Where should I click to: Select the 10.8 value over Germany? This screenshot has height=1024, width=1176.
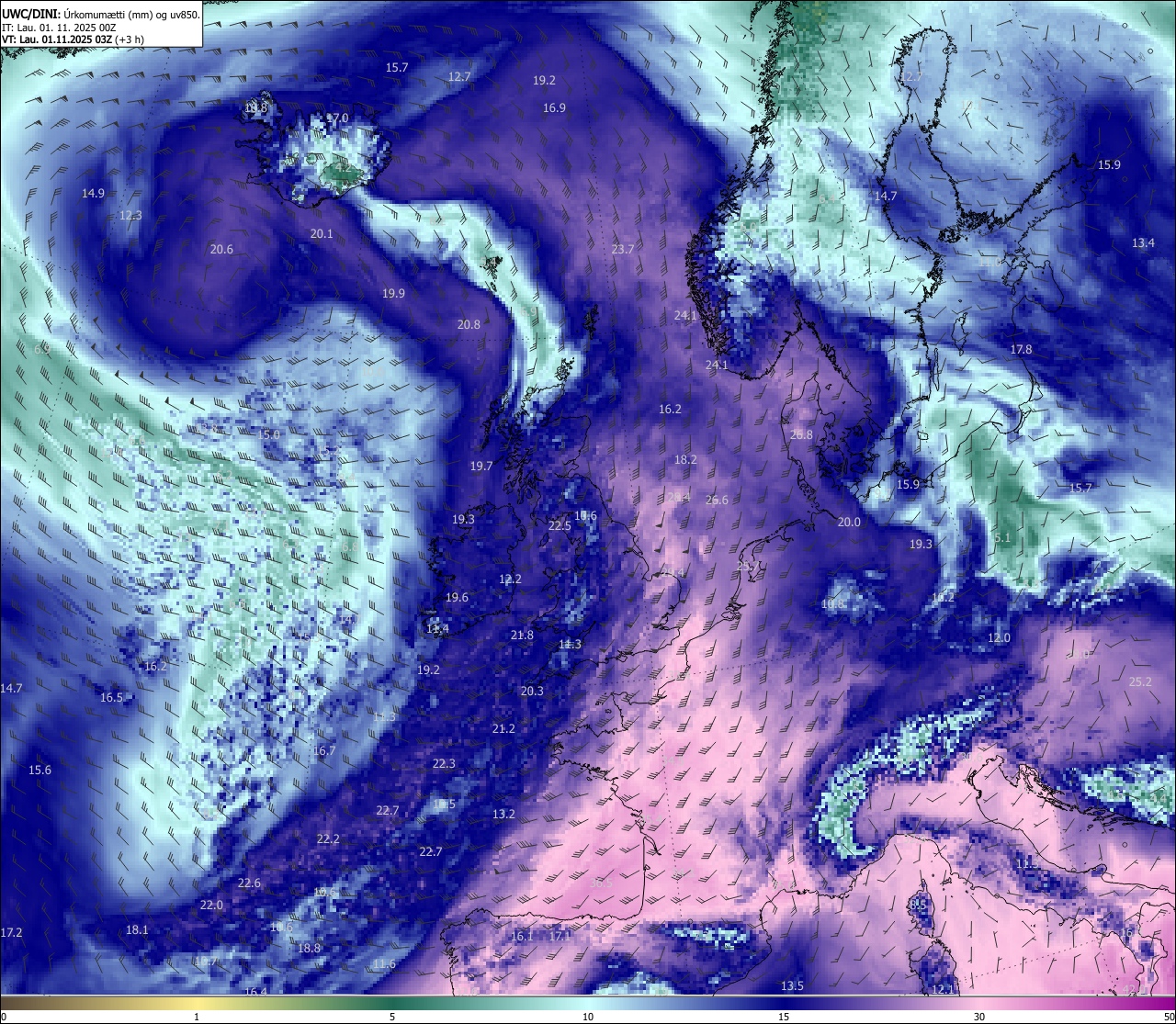pos(832,603)
